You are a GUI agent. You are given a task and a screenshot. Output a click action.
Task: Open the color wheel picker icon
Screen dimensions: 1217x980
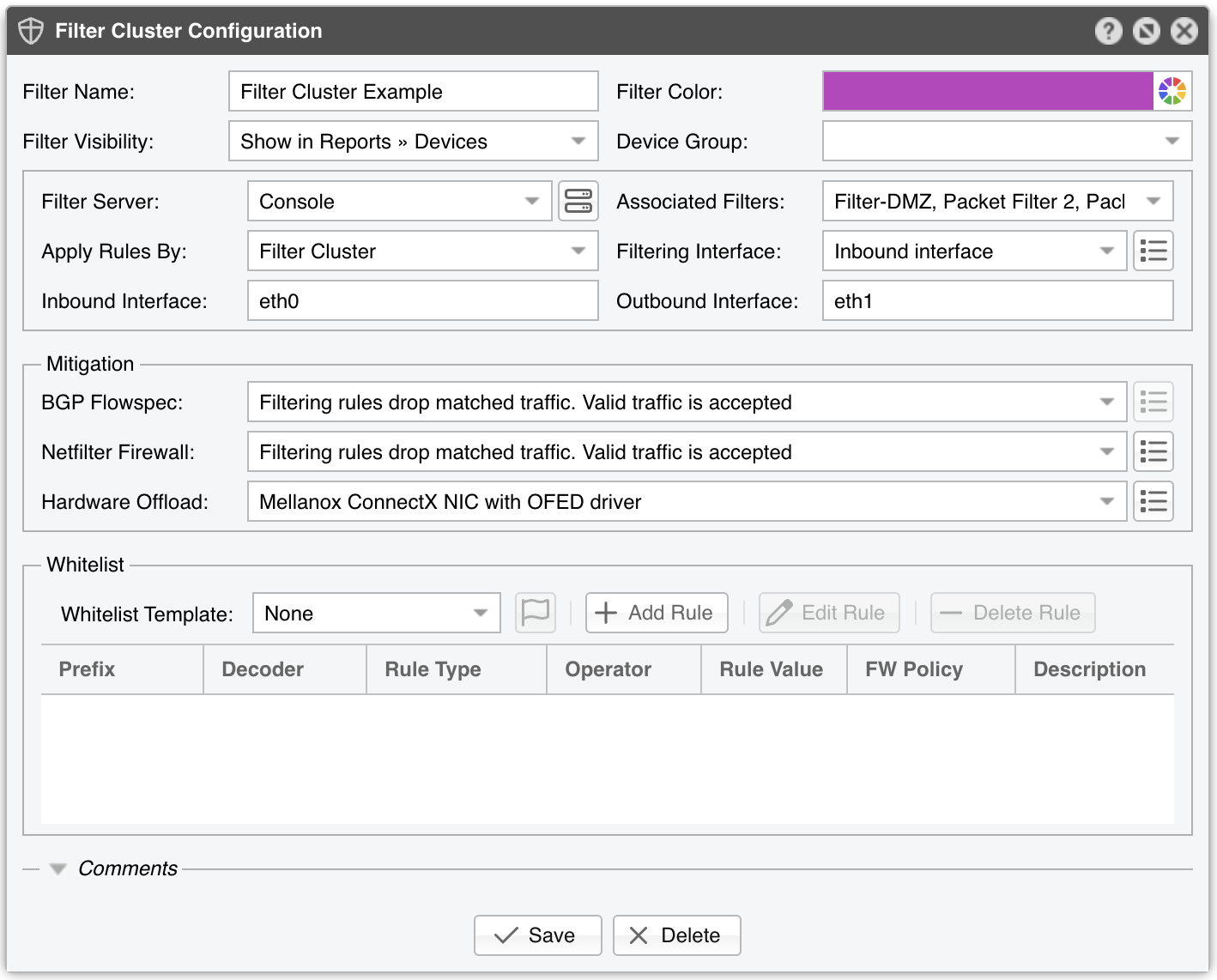1172,91
